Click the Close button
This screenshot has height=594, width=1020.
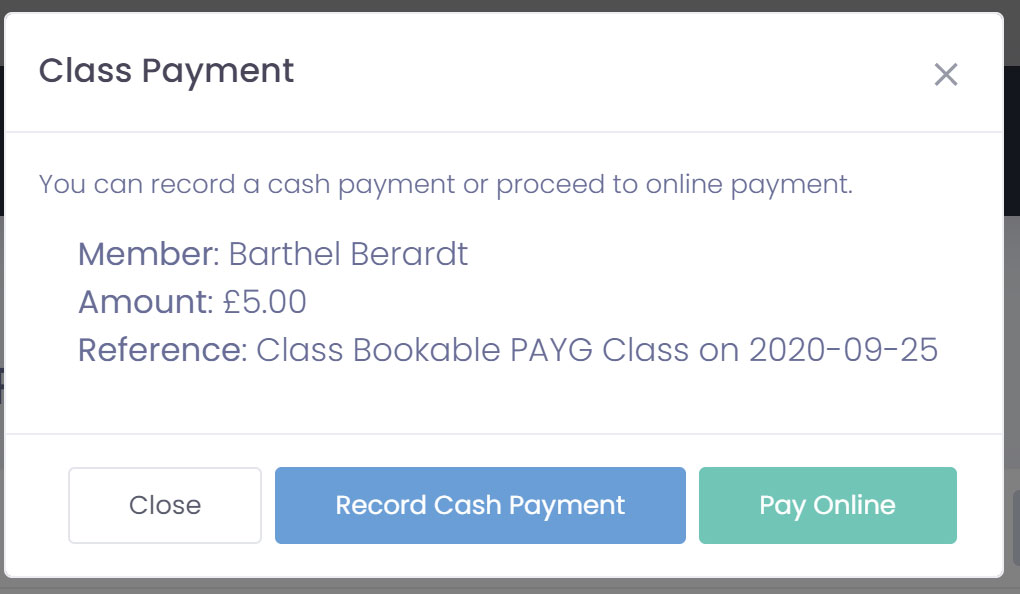165,506
